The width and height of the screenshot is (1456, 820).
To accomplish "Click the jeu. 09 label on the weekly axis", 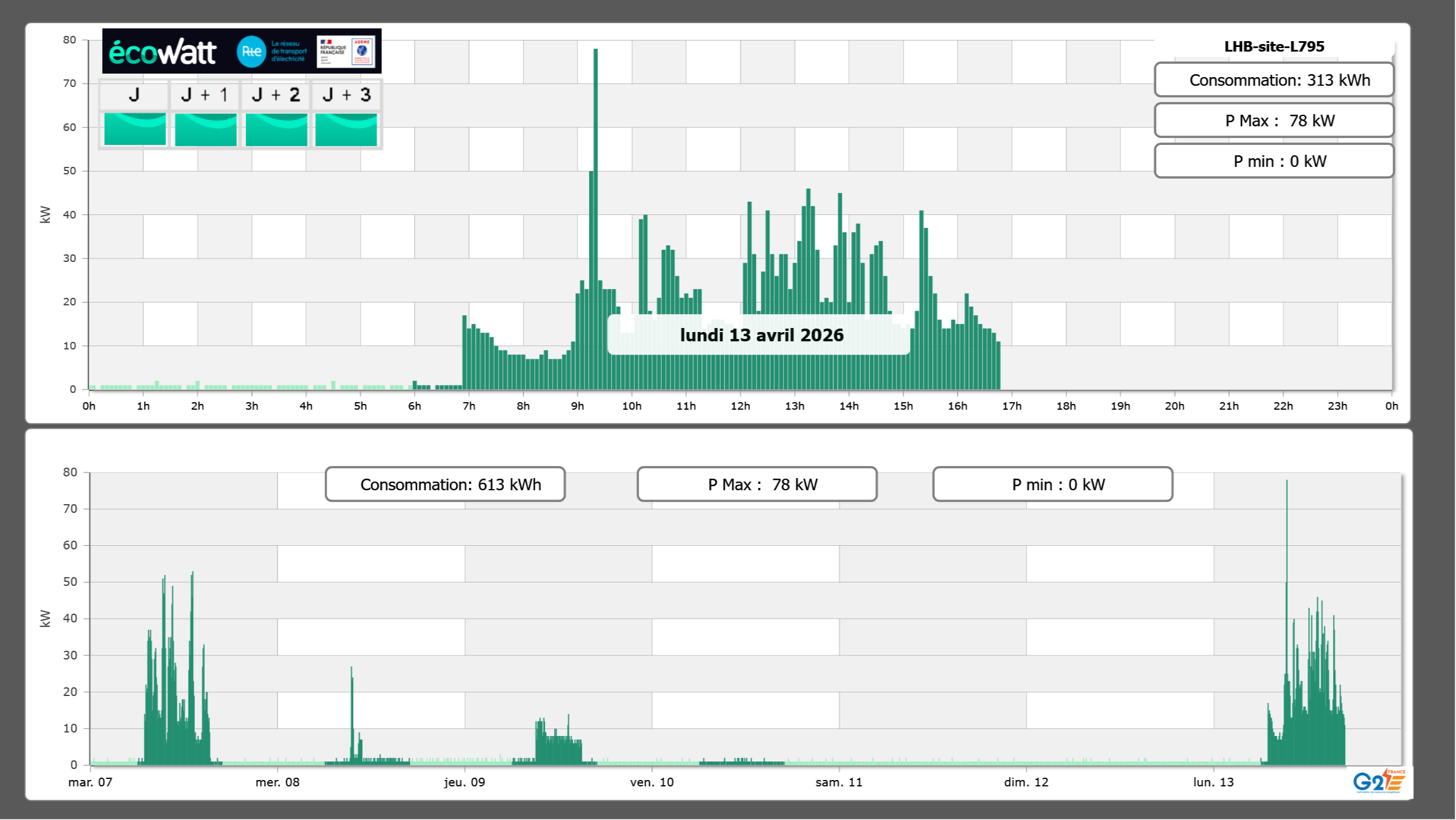I will point(464,782).
